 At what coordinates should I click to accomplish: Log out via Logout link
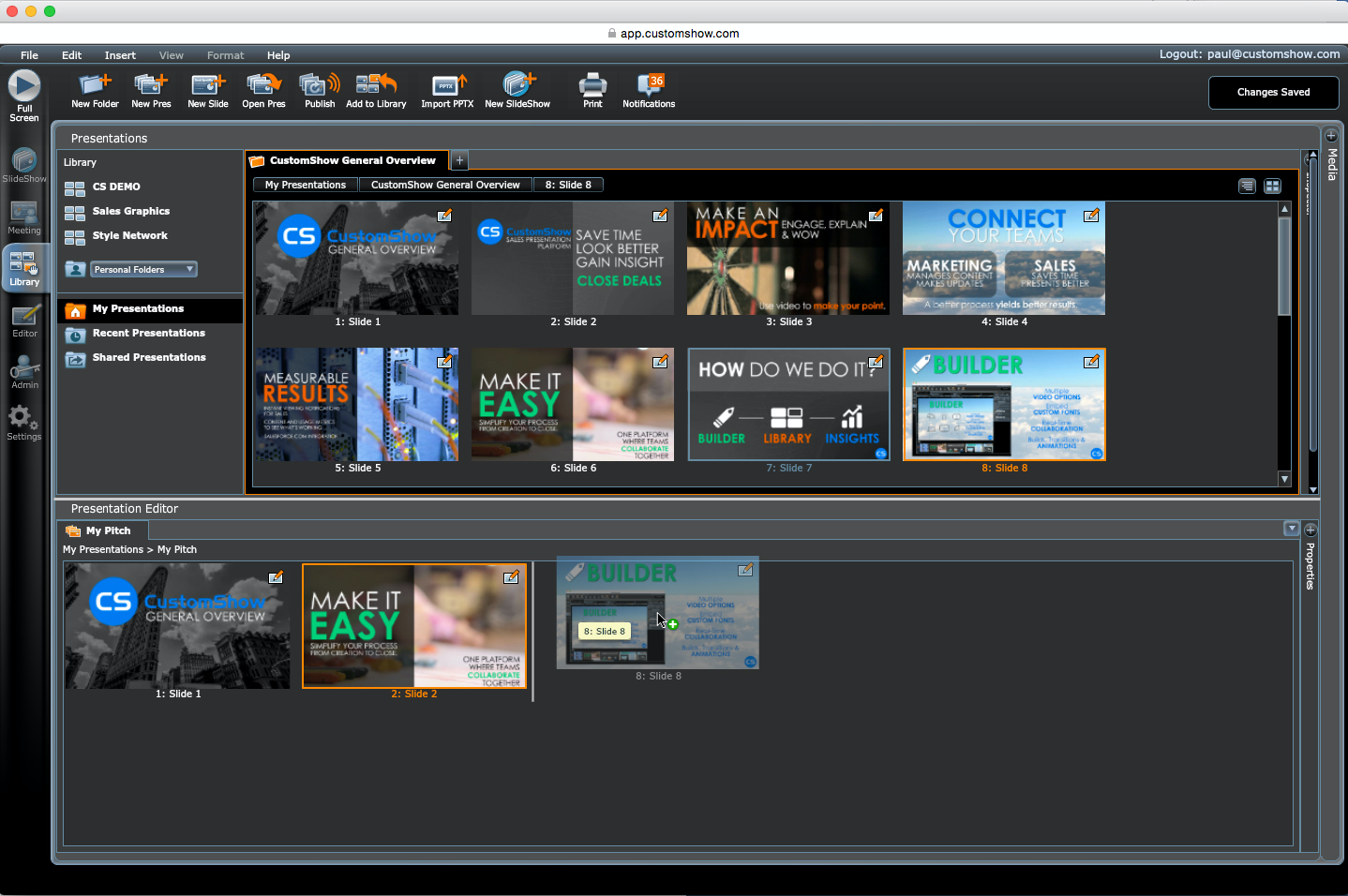pyautogui.click(x=1250, y=54)
